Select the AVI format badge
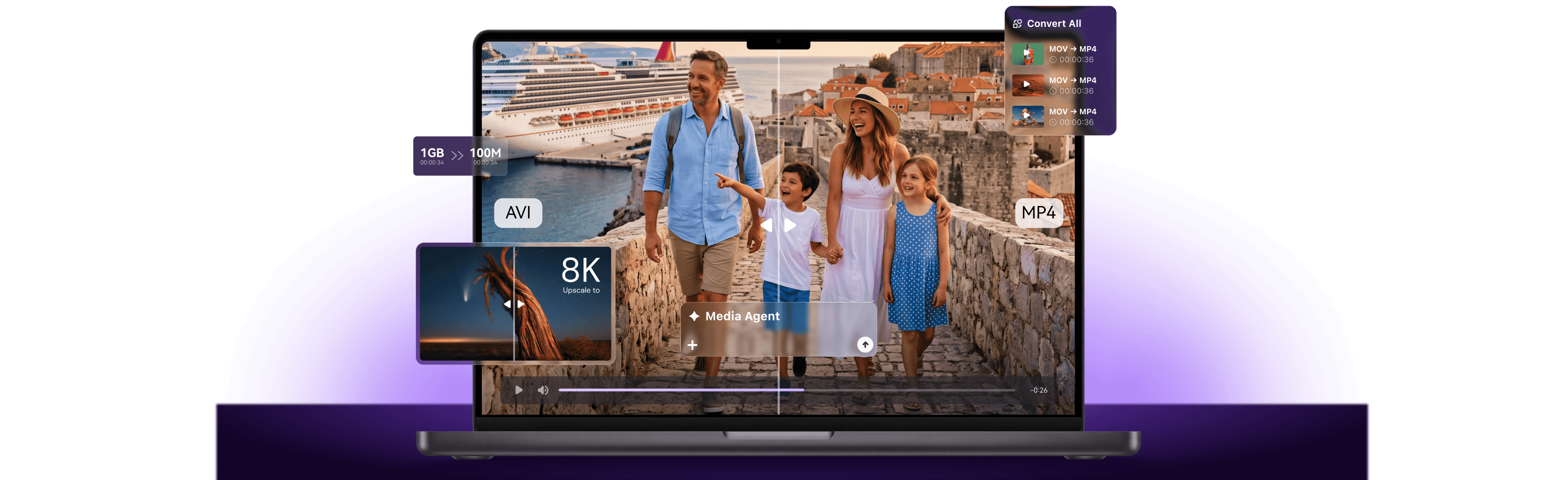Viewport: 1568px width, 480px height. (x=518, y=212)
